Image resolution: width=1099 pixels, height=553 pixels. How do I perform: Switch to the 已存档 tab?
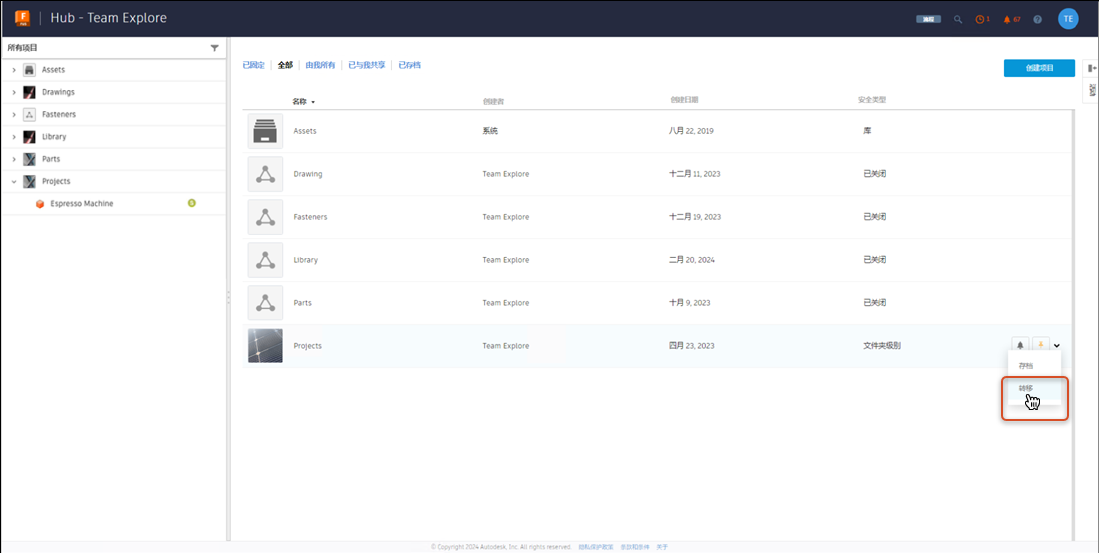409,65
